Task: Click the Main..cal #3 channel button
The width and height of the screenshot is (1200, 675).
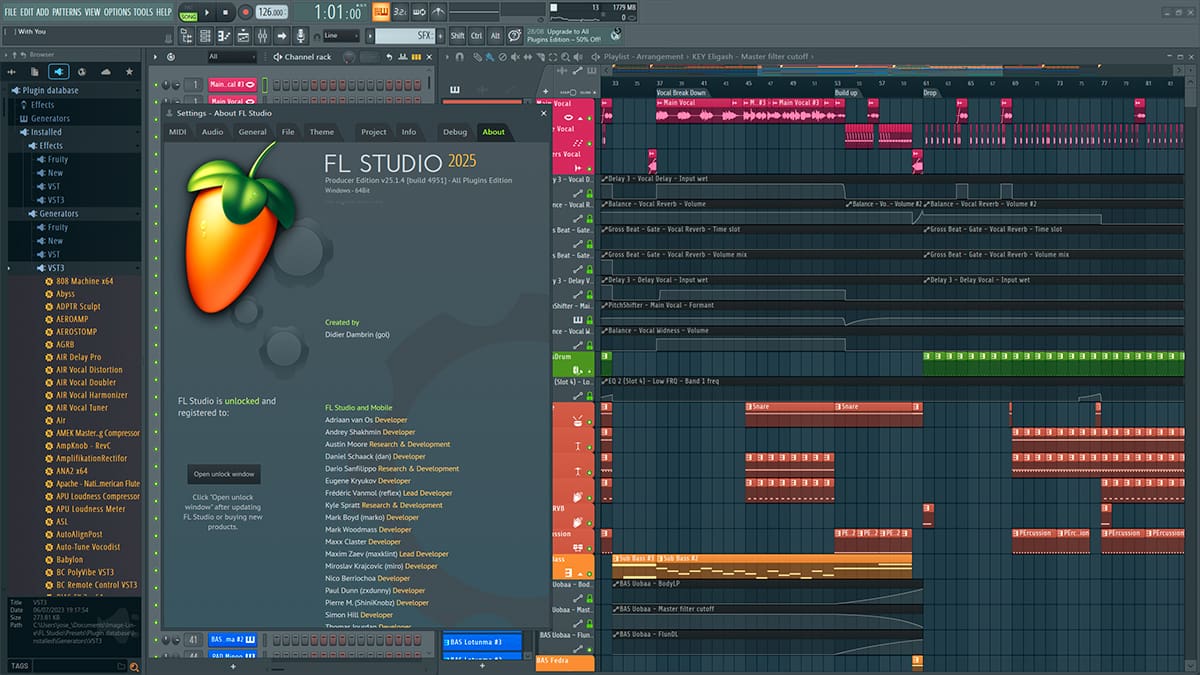Action: point(232,85)
